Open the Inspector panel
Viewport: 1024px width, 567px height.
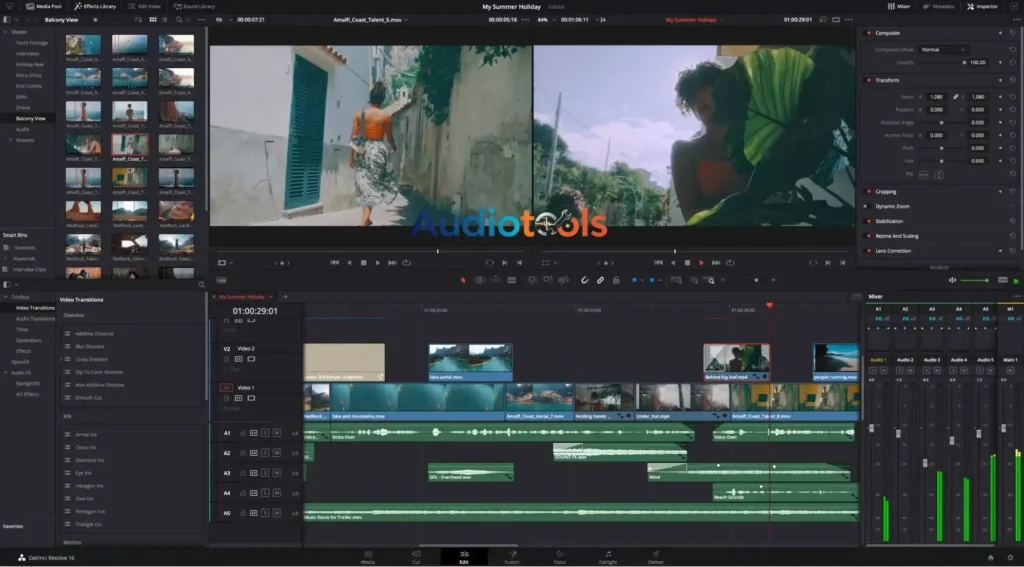tap(982, 6)
